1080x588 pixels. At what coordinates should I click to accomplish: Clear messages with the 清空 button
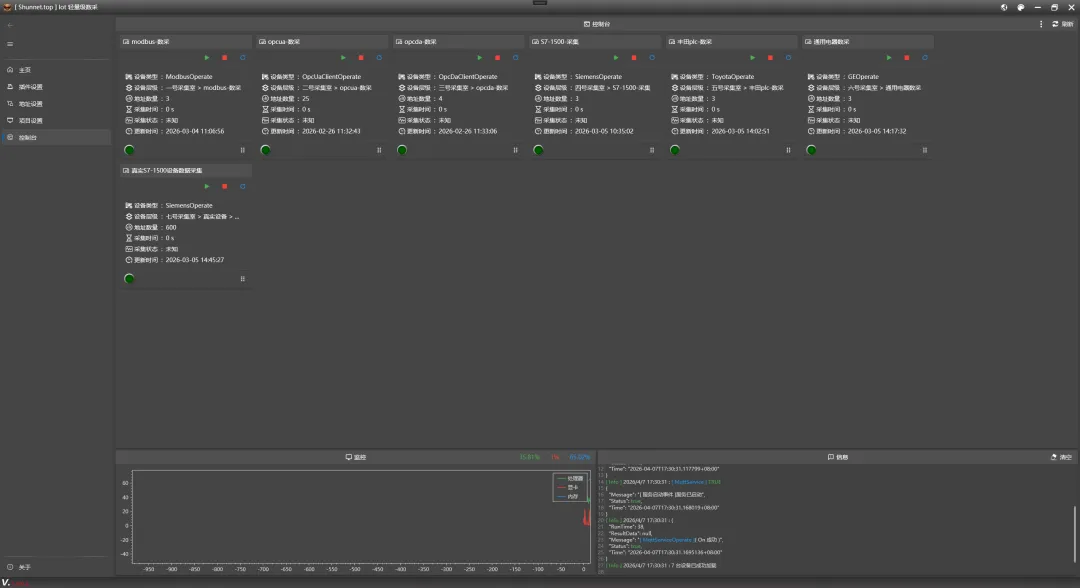pos(1061,457)
